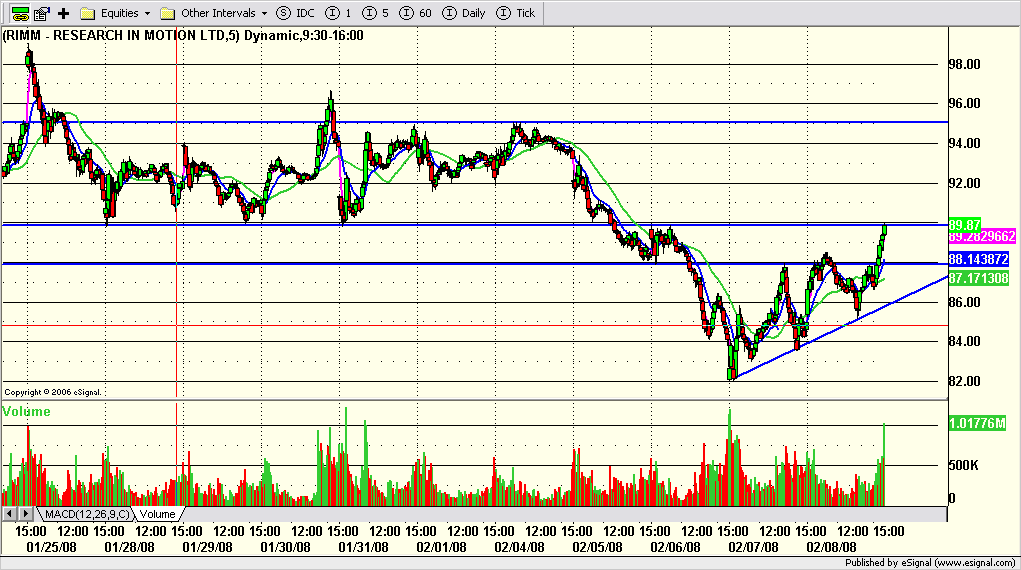Switch to the Daily interval
The image size is (1021, 570).
coord(464,13)
